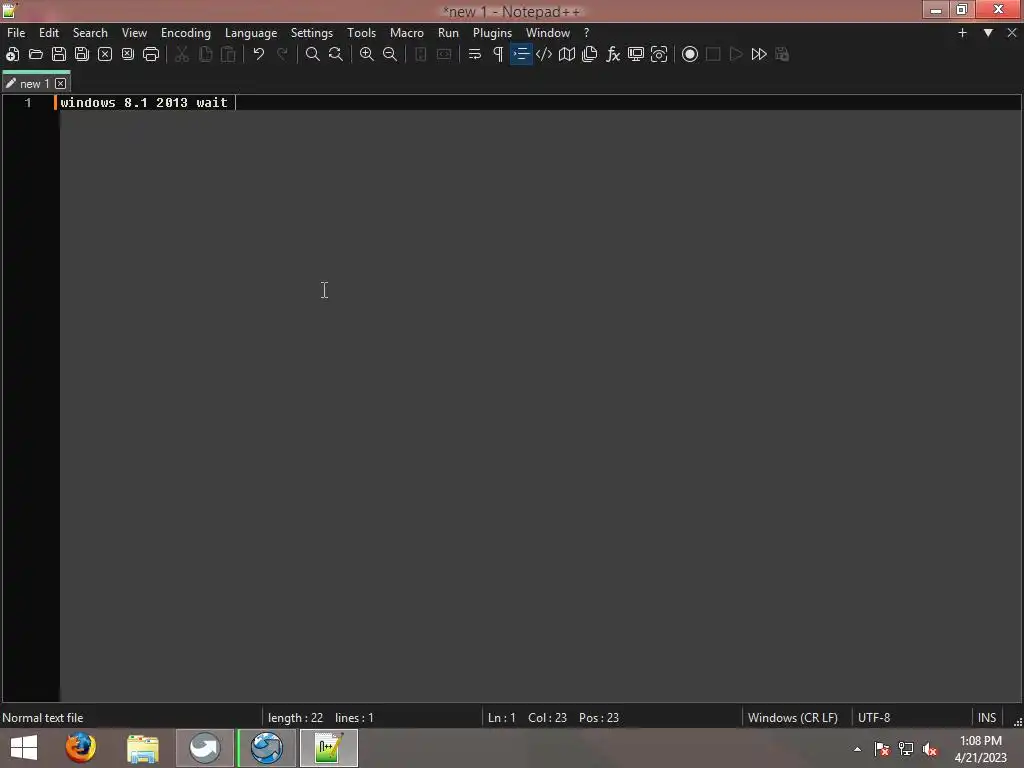
Task: Open the Language menu
Action: (251, 33)
